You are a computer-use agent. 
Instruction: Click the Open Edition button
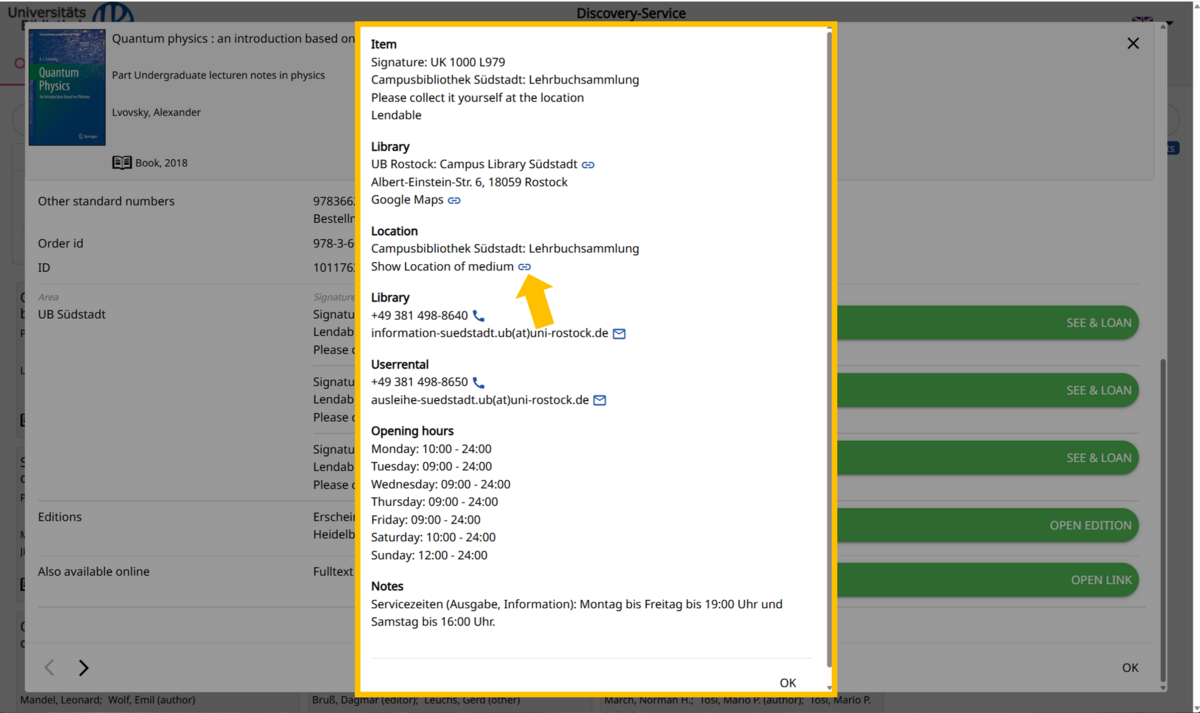[1090, 525]
